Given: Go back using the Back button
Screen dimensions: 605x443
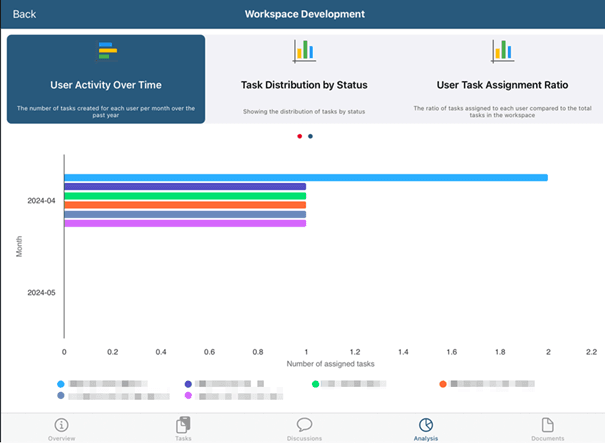Looking at the screenshot, I should [24, 14].
